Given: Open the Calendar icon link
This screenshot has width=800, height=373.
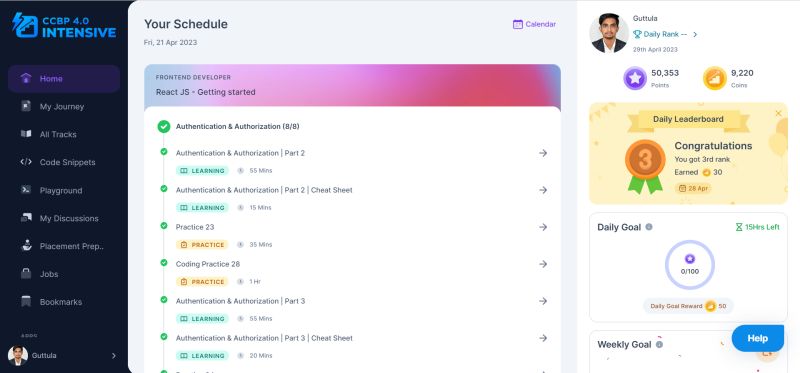Looking at the screenshot, I should tap(517, 24).
